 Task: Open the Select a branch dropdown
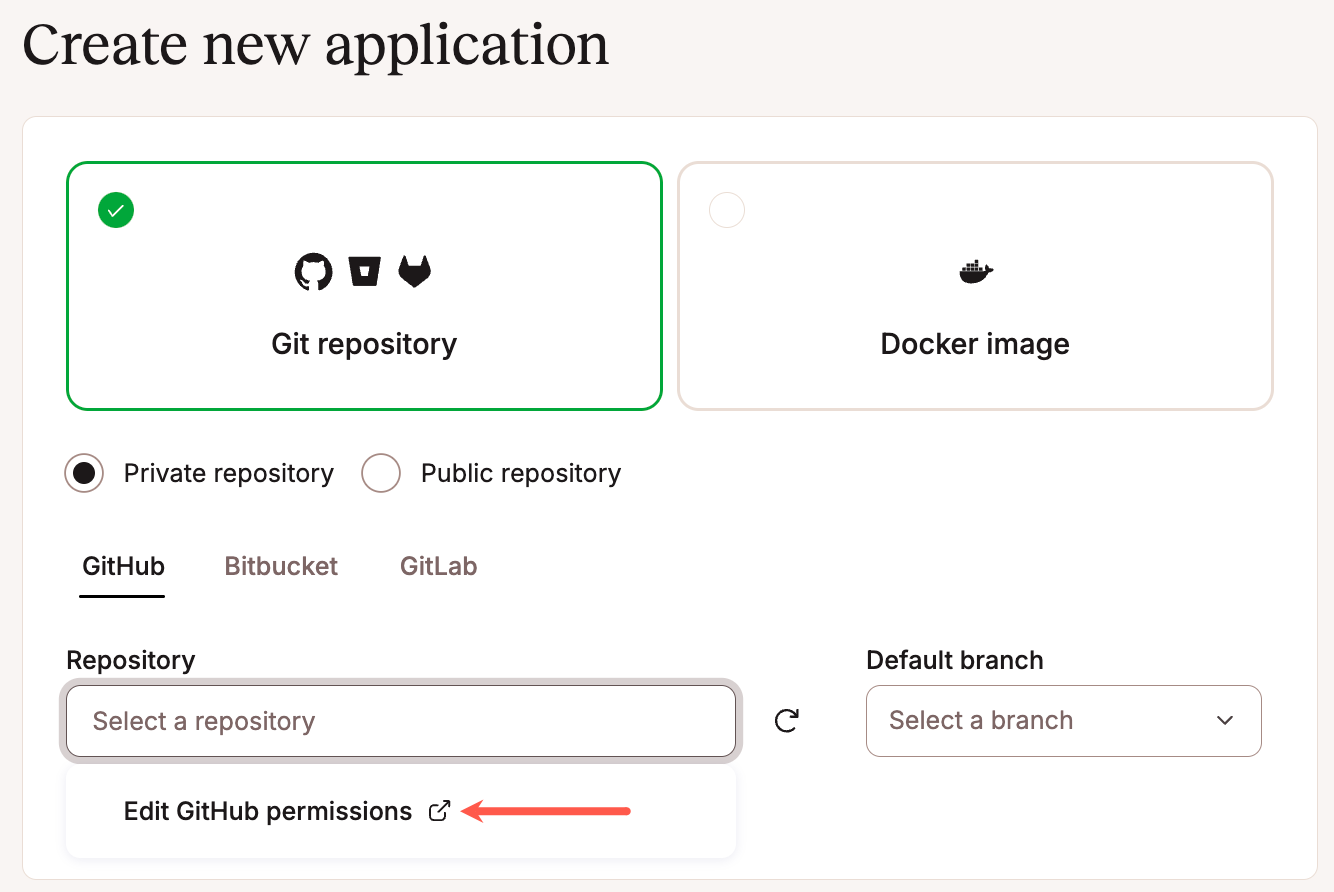(x=1063, y=720)
